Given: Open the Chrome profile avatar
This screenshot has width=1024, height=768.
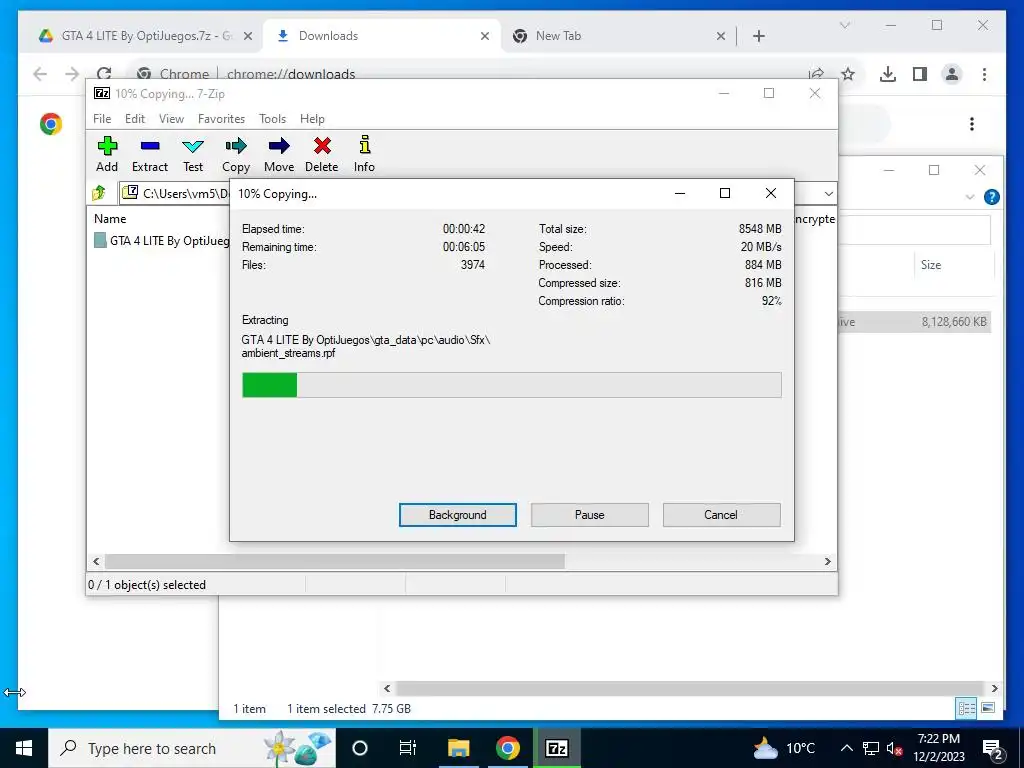Looking at the screenshot, I should 952,74.
